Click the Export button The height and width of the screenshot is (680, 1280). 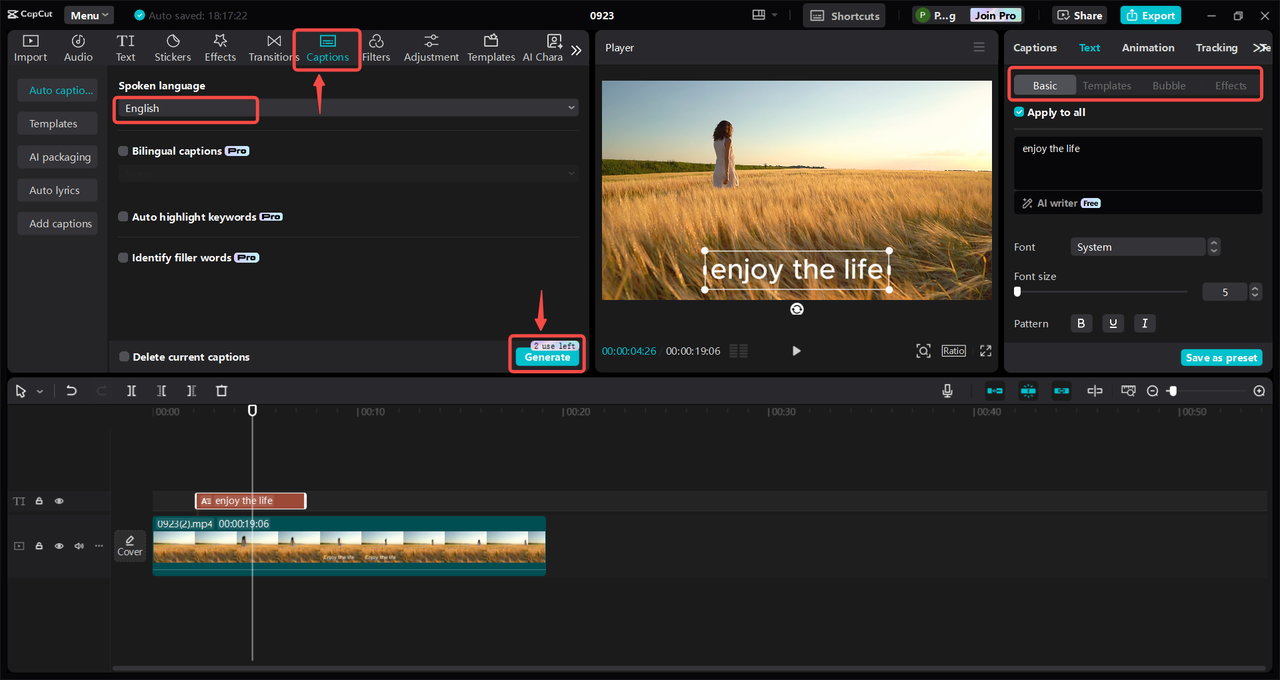pyautogui.click(x=1150, y=15)
